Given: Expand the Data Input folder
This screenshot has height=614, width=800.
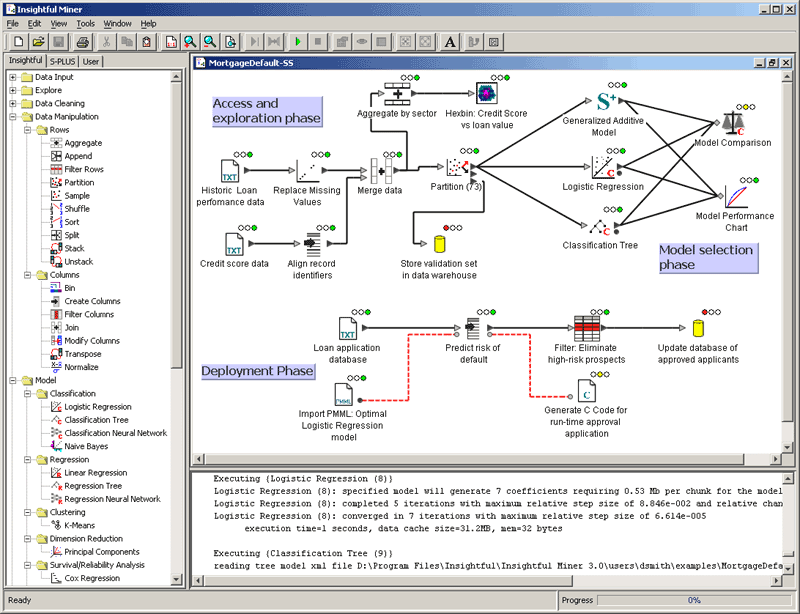Looking at the screenshot, I should pos(13,77).
